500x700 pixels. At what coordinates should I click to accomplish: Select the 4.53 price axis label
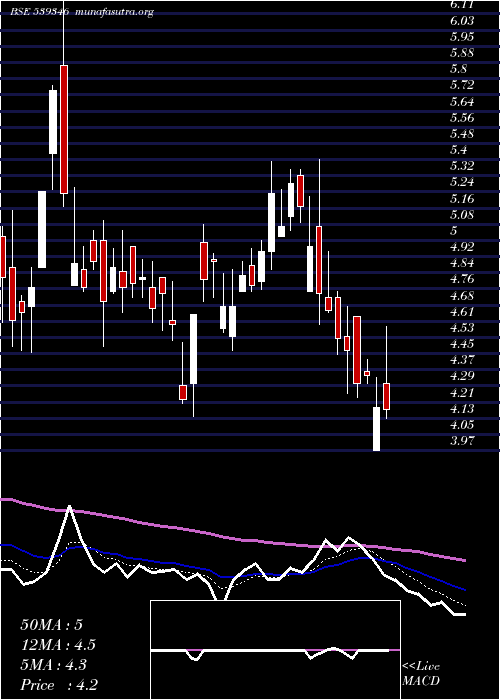pos(462,328)
